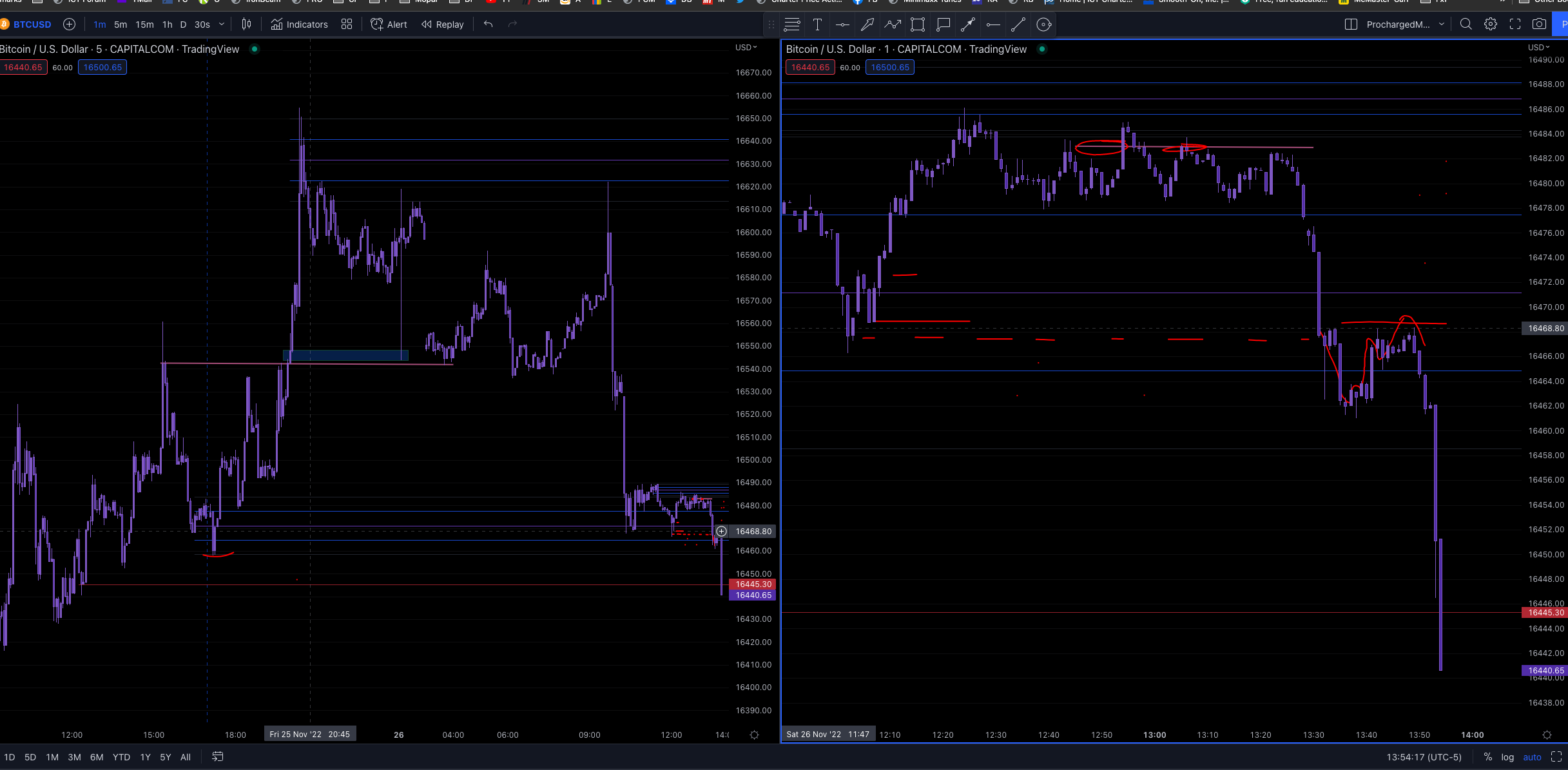Open the Indicators panel
The width and height of the screenshot is (1568, 770).
(298, 24)
